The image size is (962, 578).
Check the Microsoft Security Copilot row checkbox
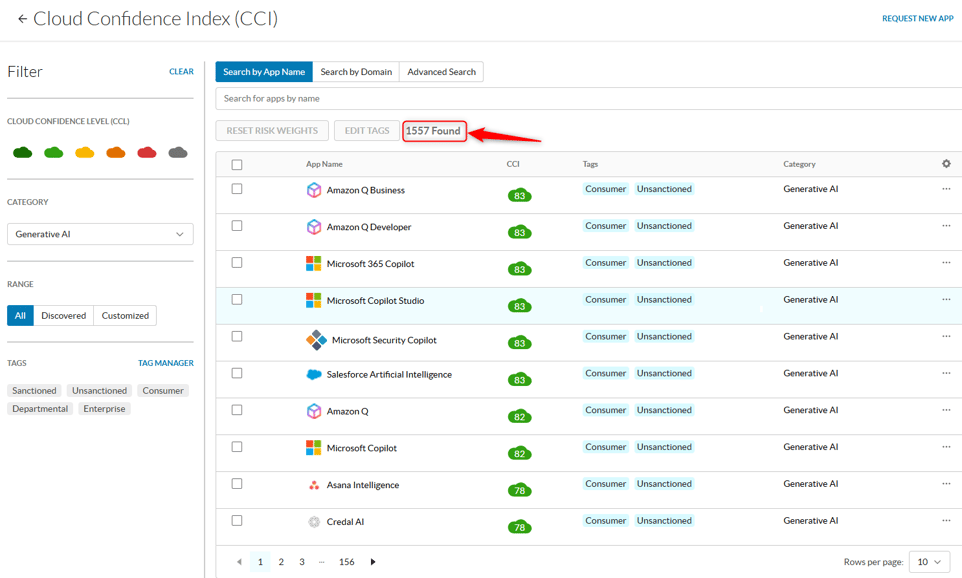[x=237, y=336]
